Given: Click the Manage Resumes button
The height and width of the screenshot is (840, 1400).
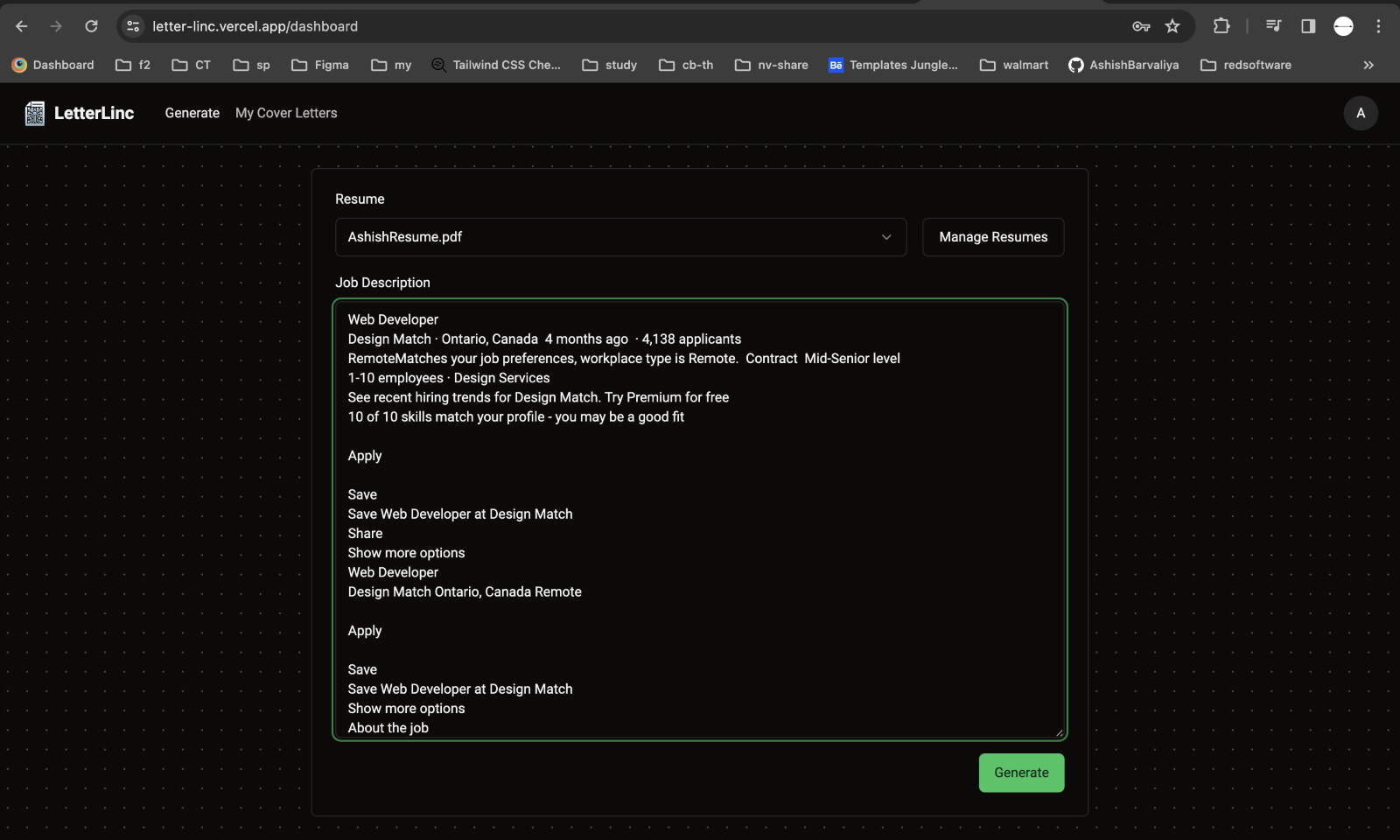Looking at the screenshot, I should click(993, 237).
